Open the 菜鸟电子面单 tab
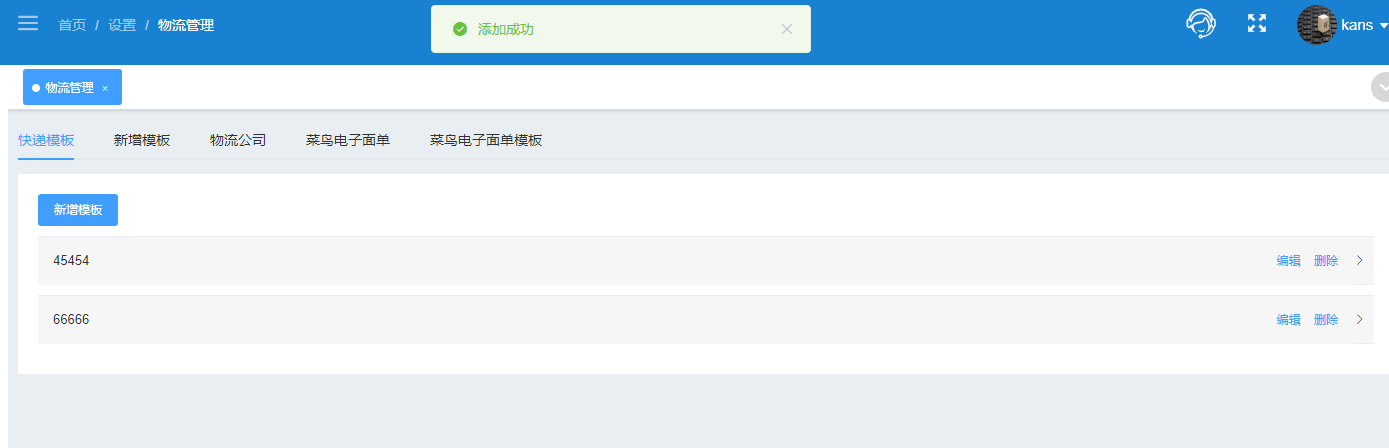 (348, 140)
